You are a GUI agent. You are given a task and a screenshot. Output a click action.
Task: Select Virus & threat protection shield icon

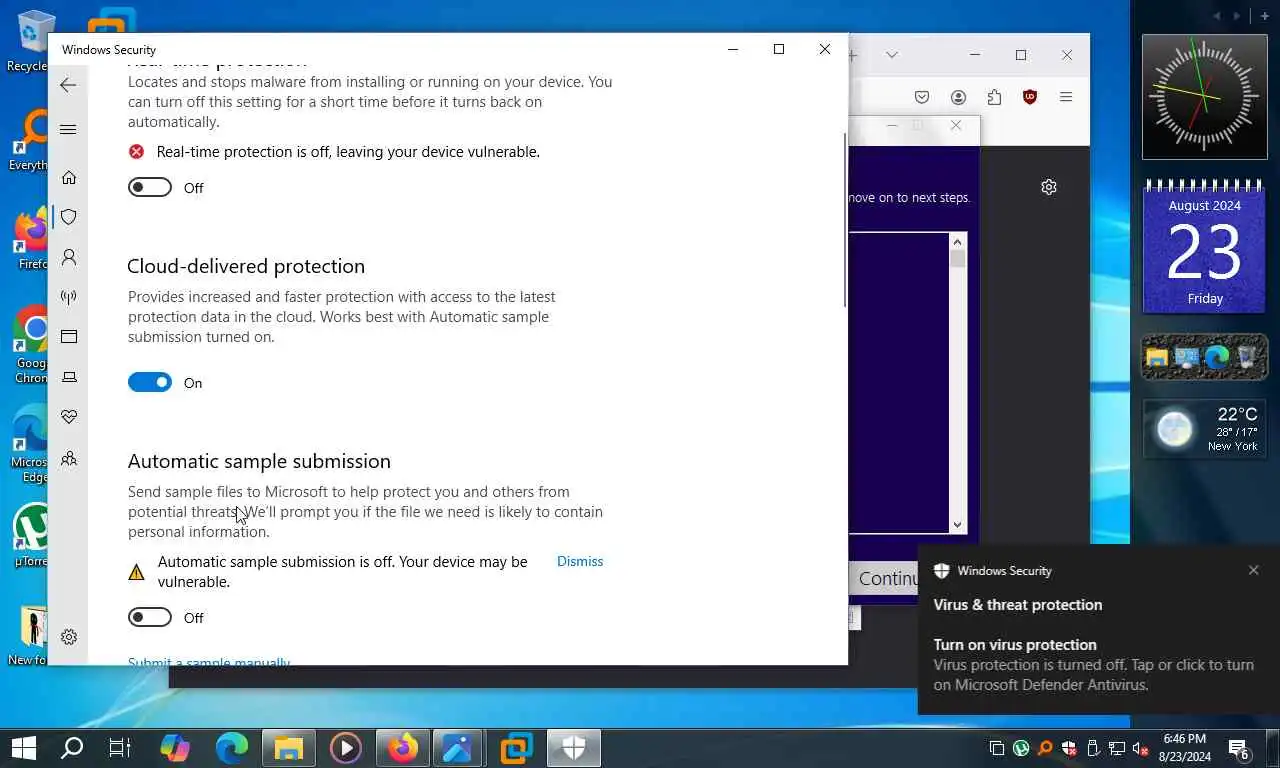coord(69,217)
